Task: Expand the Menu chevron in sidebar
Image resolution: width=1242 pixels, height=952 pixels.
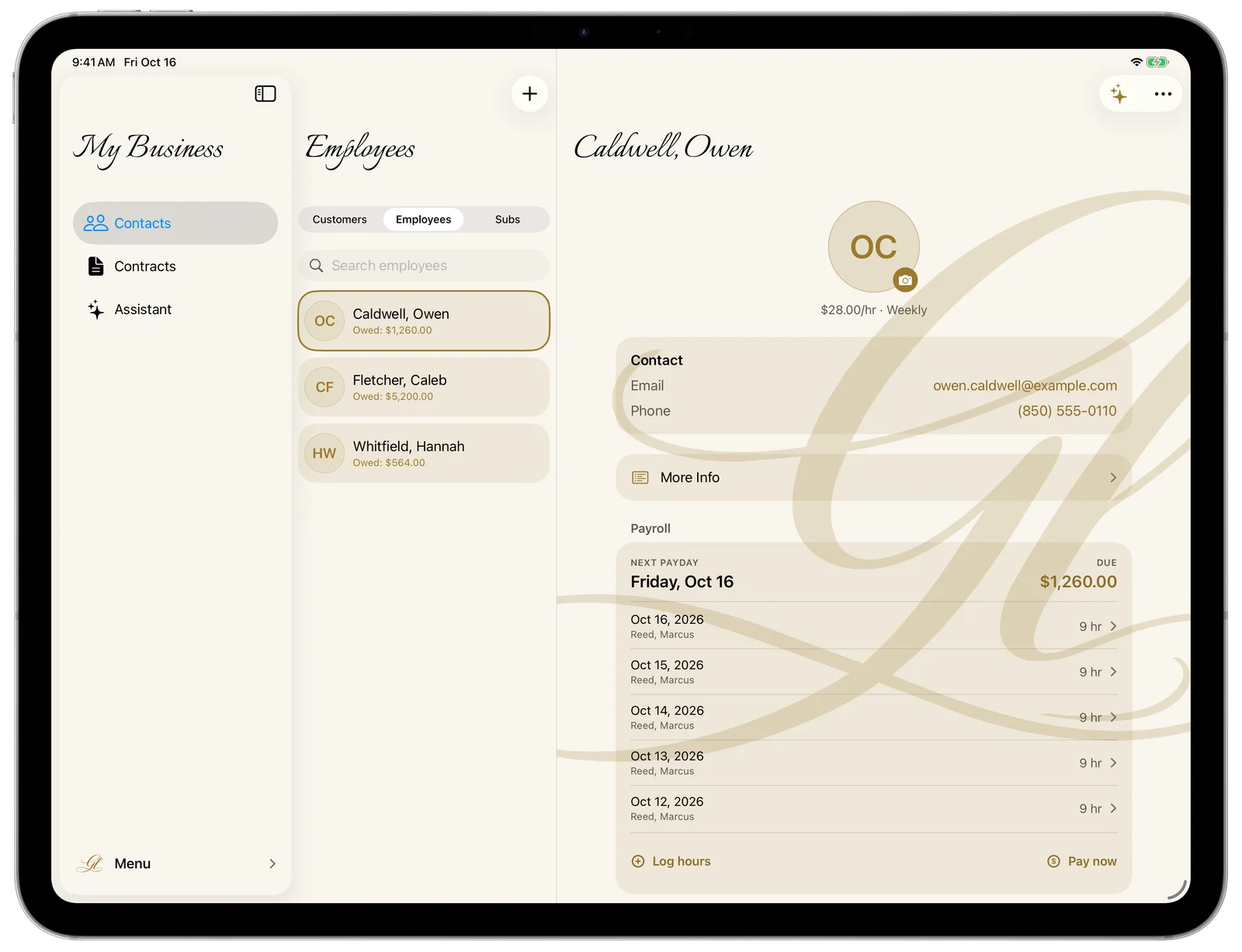Action: point(272,864)
